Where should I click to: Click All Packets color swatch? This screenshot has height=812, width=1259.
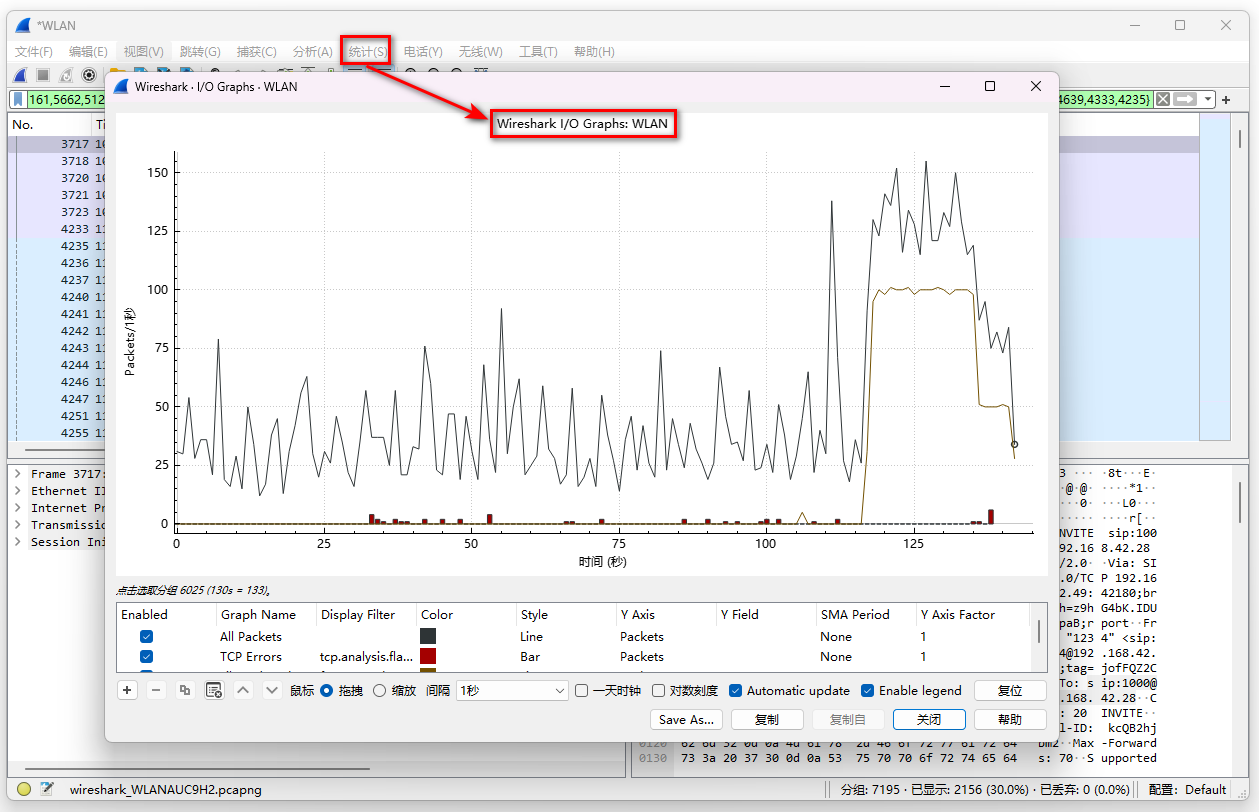pos(428,636)
